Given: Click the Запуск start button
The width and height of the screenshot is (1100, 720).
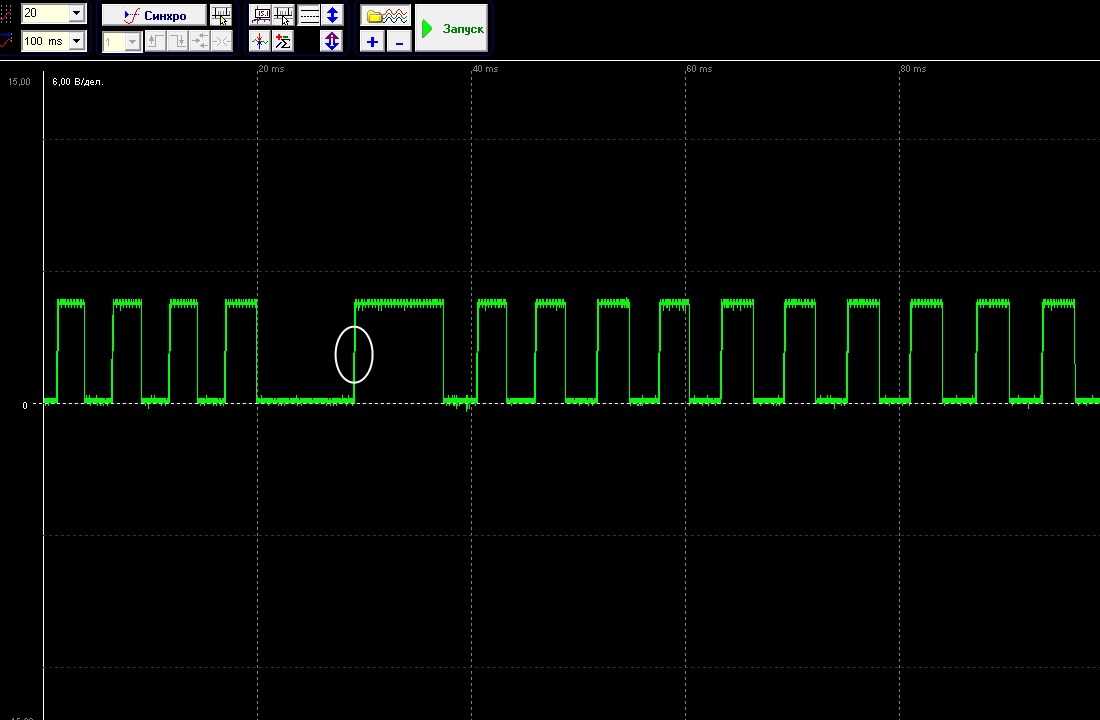Looking at the screenshot, I should click(452, 28).
